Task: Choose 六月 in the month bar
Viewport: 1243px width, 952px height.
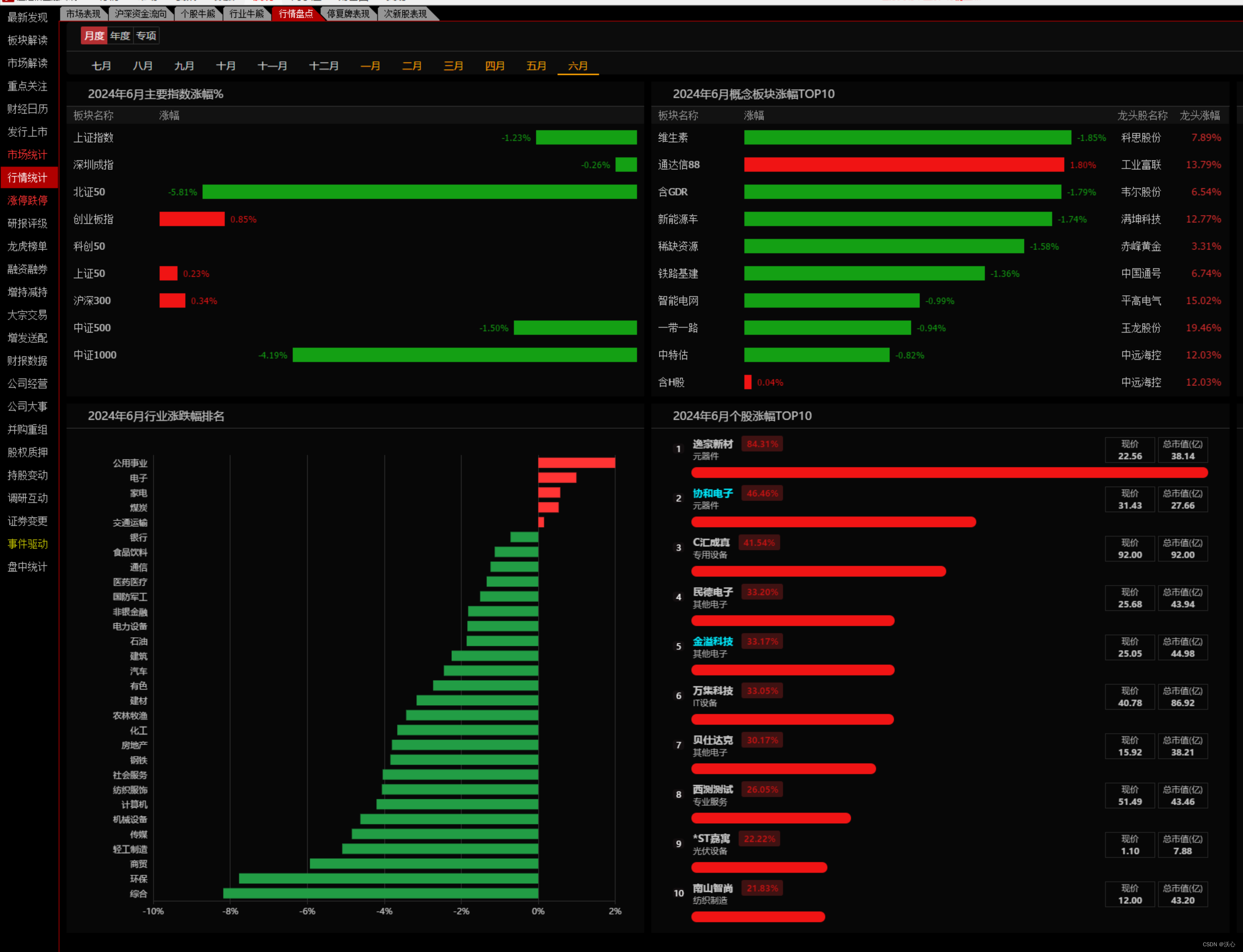Action: (578, 66)
